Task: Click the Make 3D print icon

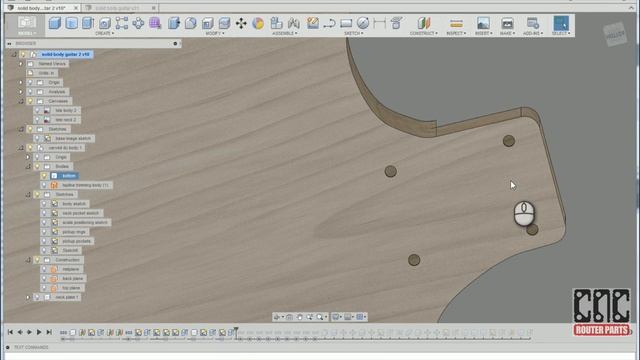Action: pos(507,23)
